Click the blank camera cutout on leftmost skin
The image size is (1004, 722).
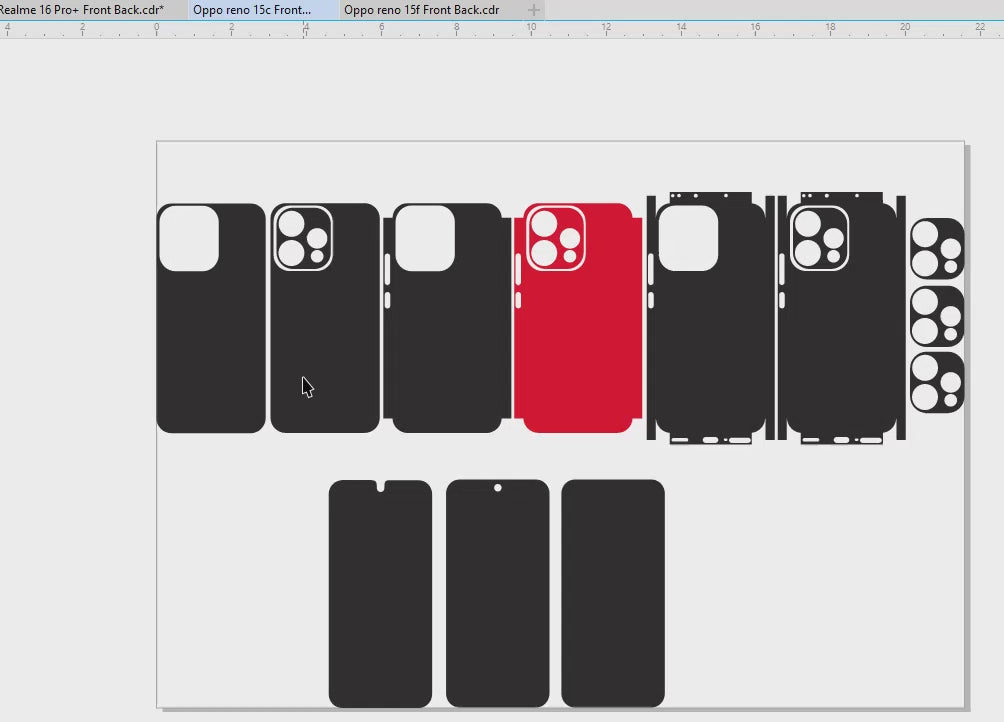click(189, 238)
